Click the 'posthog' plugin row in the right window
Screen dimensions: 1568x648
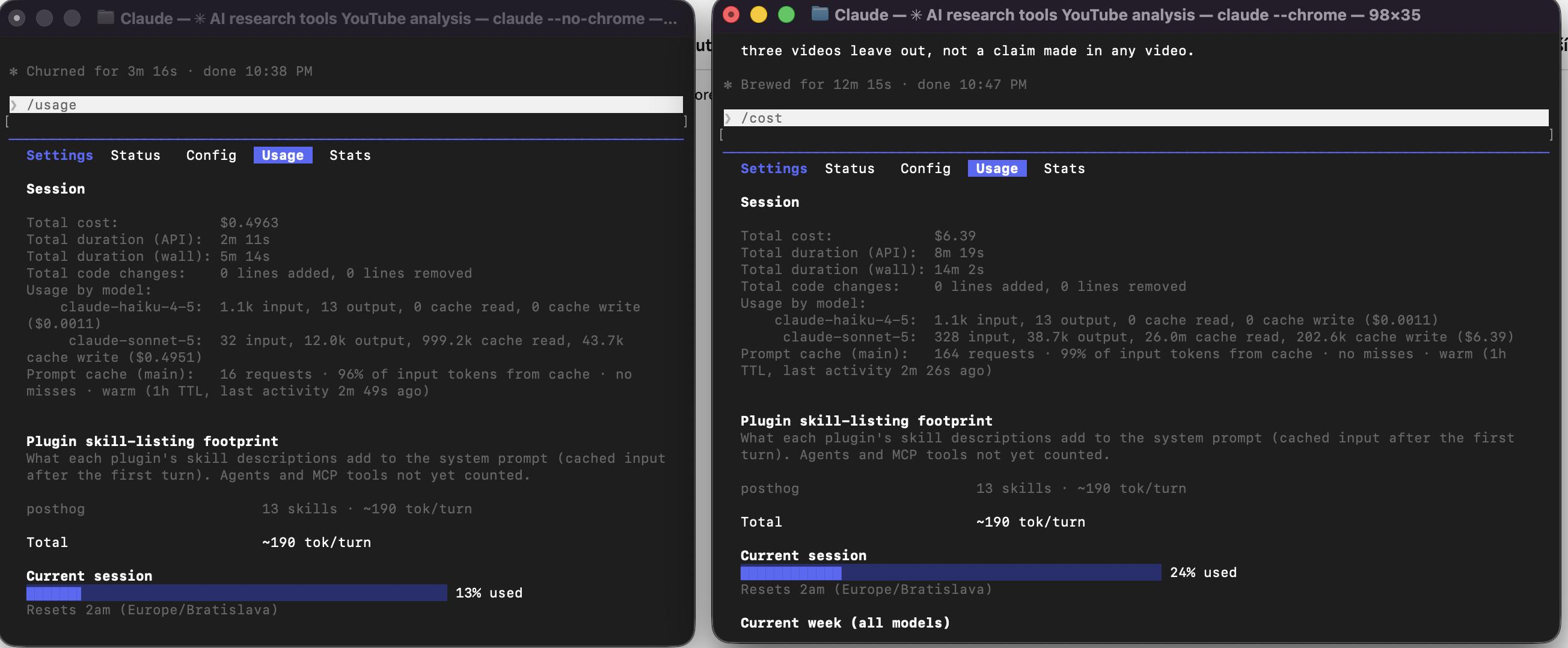coord(963,489)
